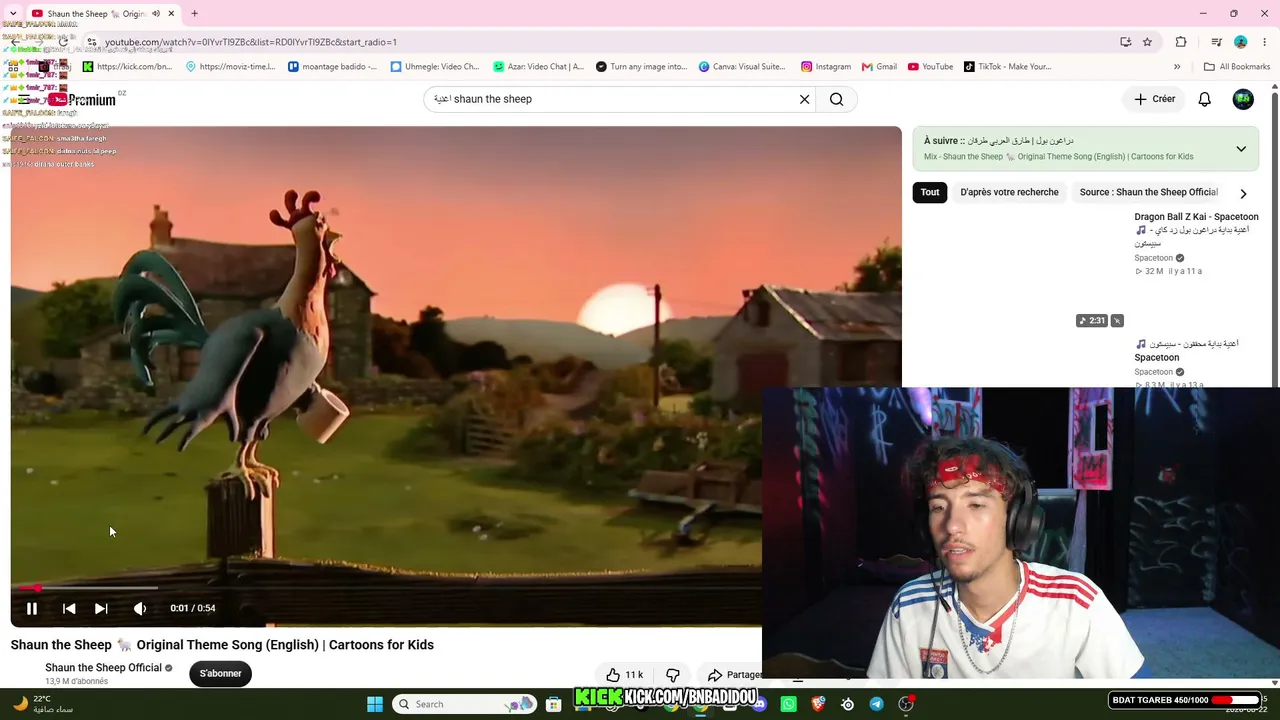Install or cast page from address bar icon
The image size is (1280, 720).
(x=1125, y=42)
